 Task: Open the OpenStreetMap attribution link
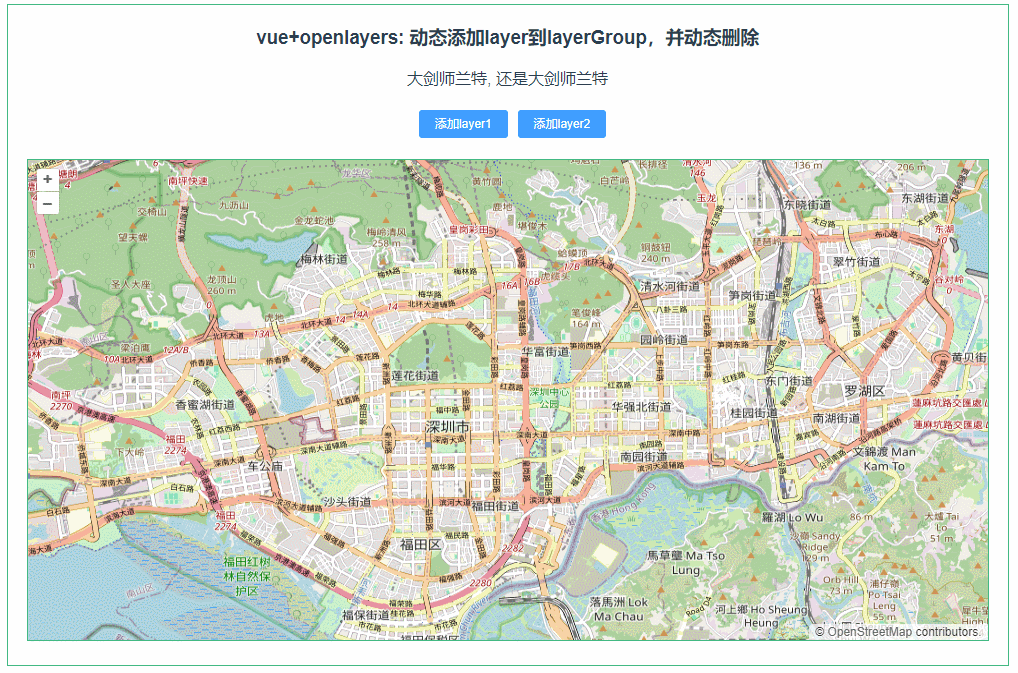click(870, 631)
